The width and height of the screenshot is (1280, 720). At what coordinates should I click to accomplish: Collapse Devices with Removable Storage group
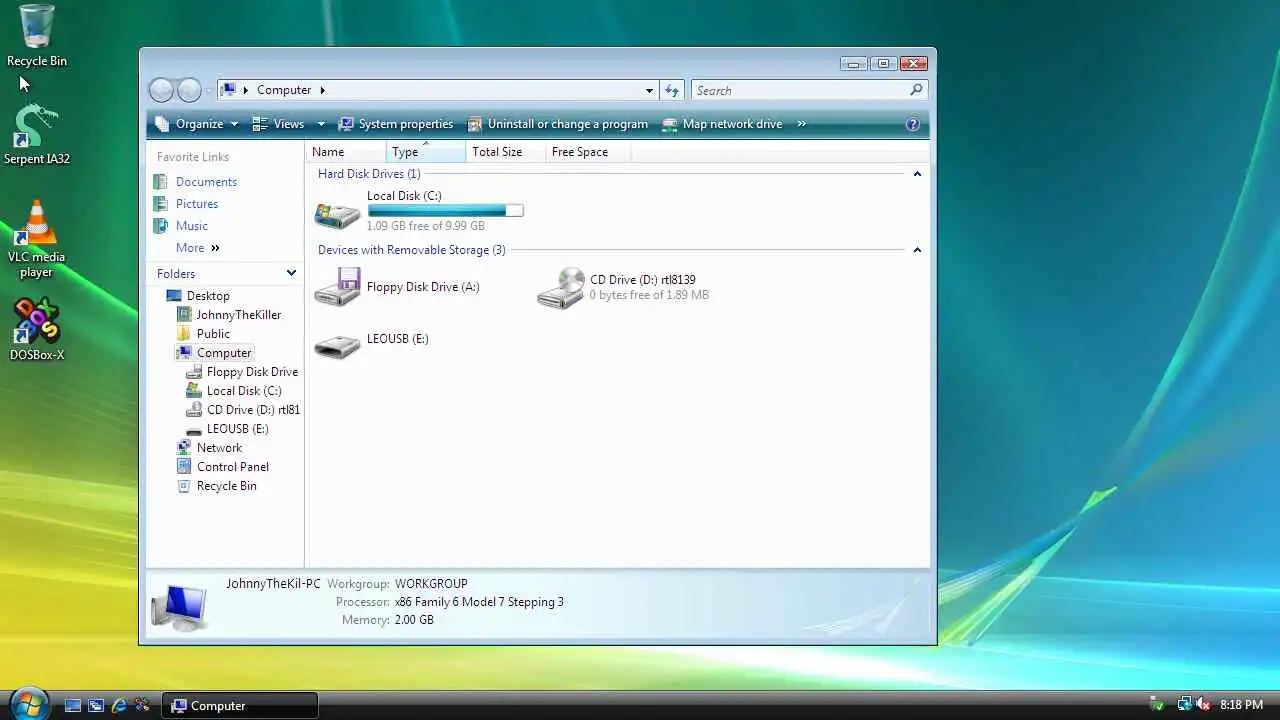[x=917, y=250]
